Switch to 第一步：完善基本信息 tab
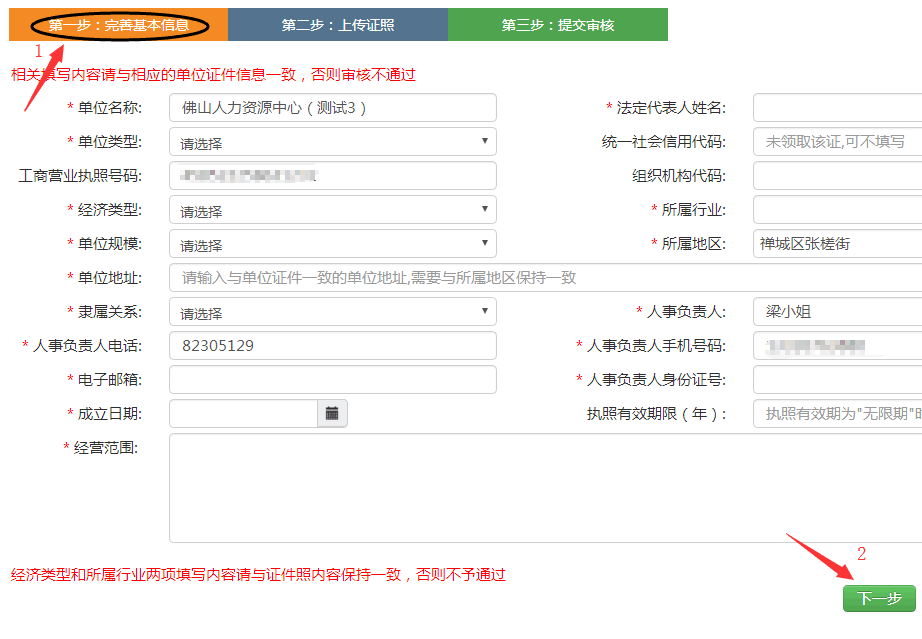 [118, 25]
